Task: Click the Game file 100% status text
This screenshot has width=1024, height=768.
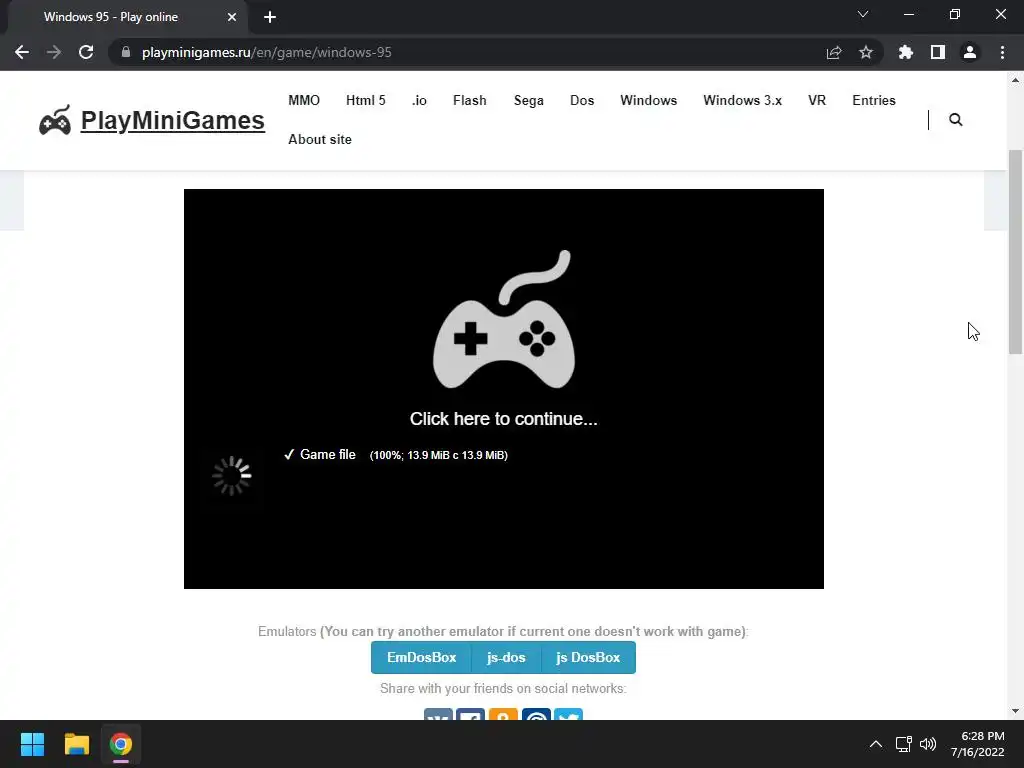Action: (x=396, y=455)
